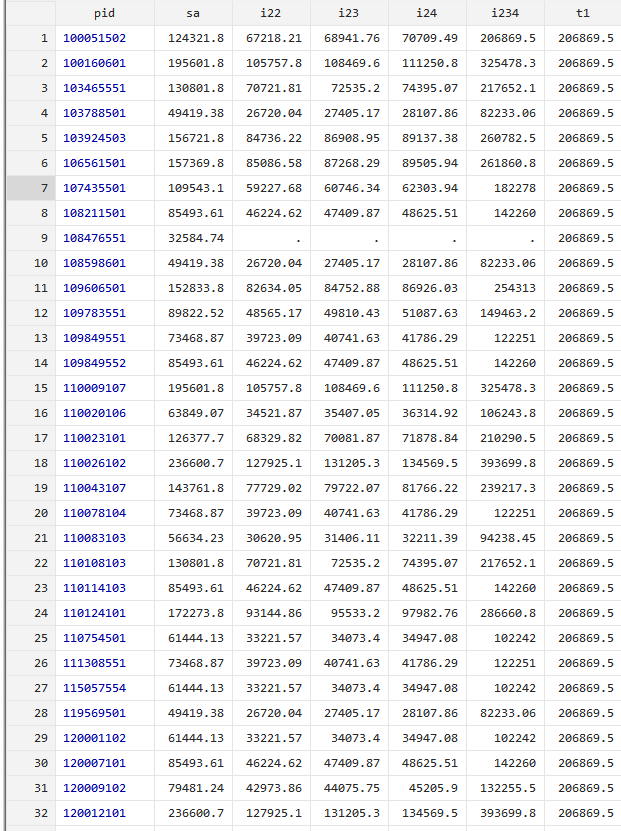Screen dimensions: 621x831
Task: Click pid cell 110020106
Action: [104, 413]
